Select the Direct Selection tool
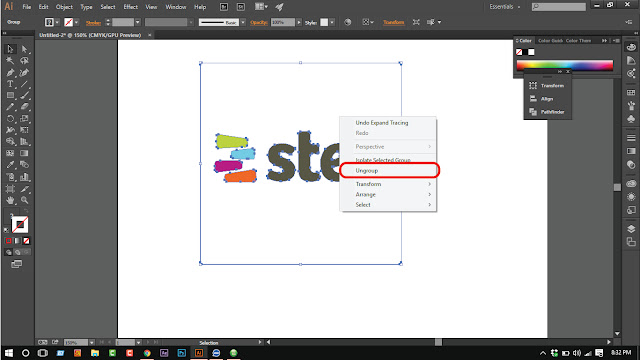Screen dimensions: 640x360 [24, 49]
